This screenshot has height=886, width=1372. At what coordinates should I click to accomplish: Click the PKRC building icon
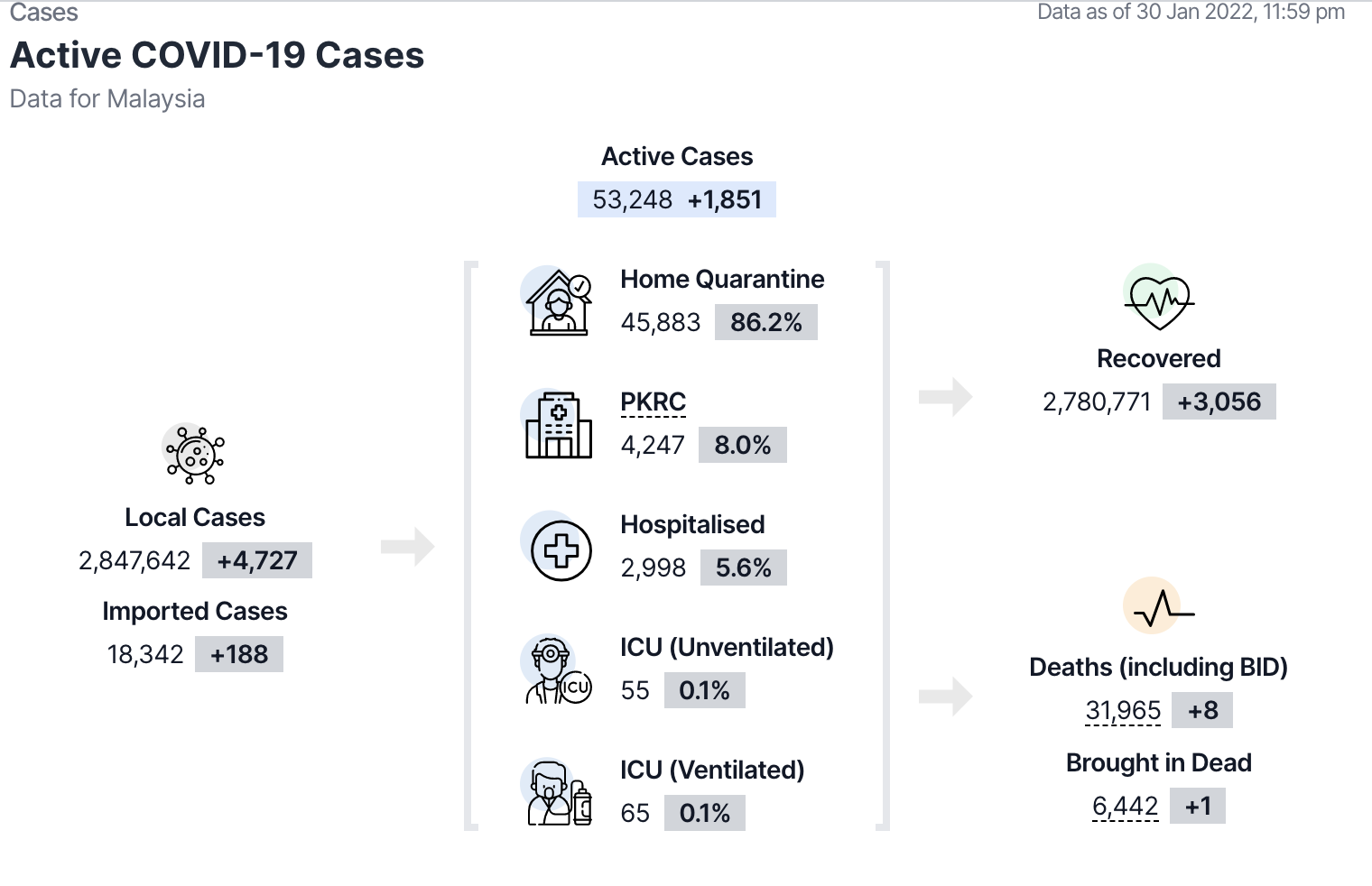559,425
